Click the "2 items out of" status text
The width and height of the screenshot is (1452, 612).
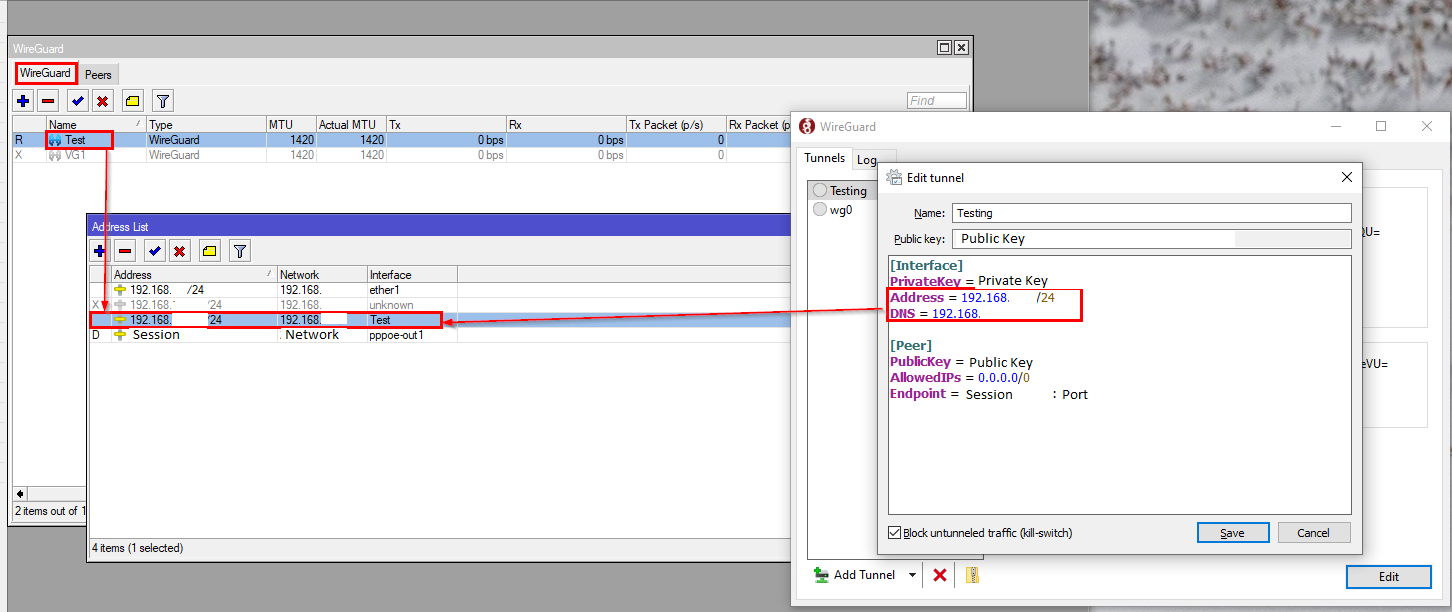(x=50, y=511)
